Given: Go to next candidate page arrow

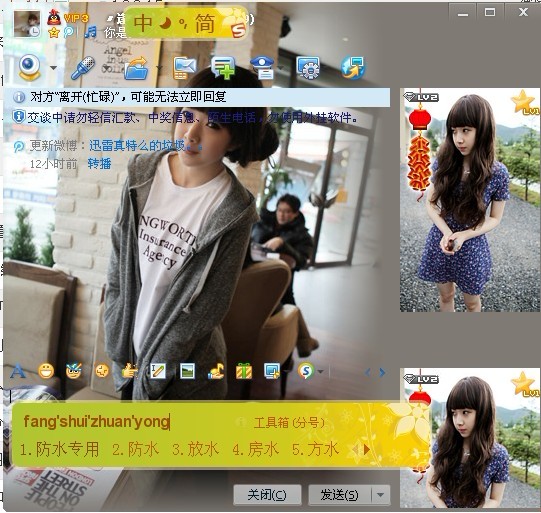Looking at the screenshot, I should (x=367, y=450).
